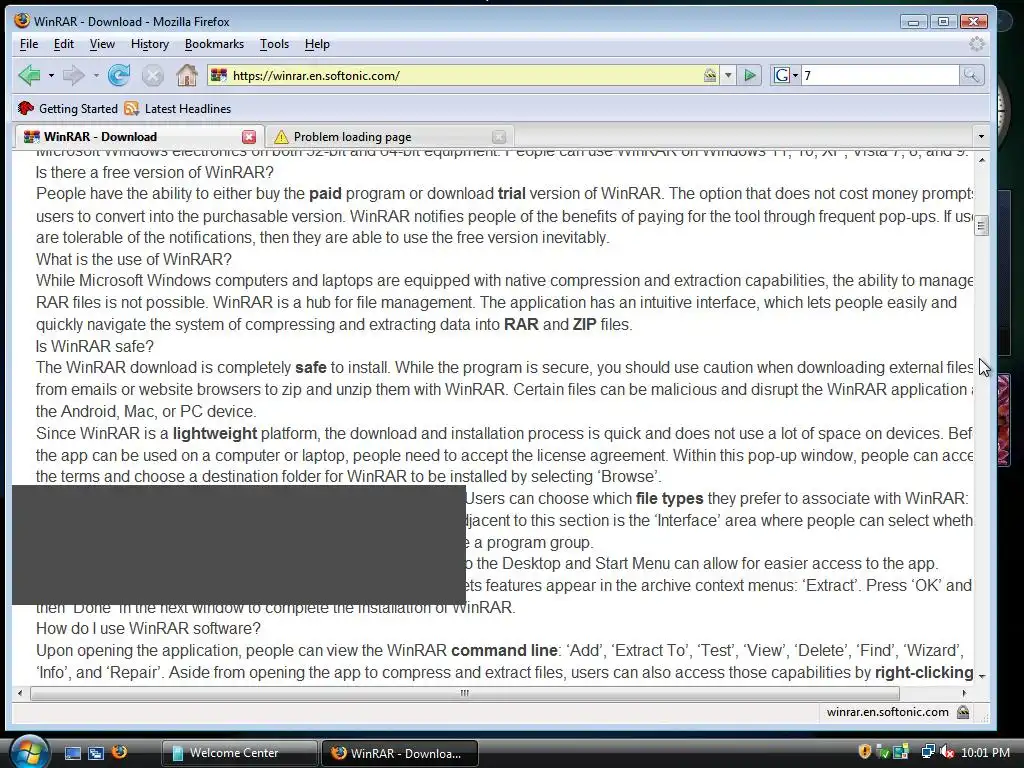The image size is (1024, 768).
Task: Open the History menu
Action: coord(150,44)
